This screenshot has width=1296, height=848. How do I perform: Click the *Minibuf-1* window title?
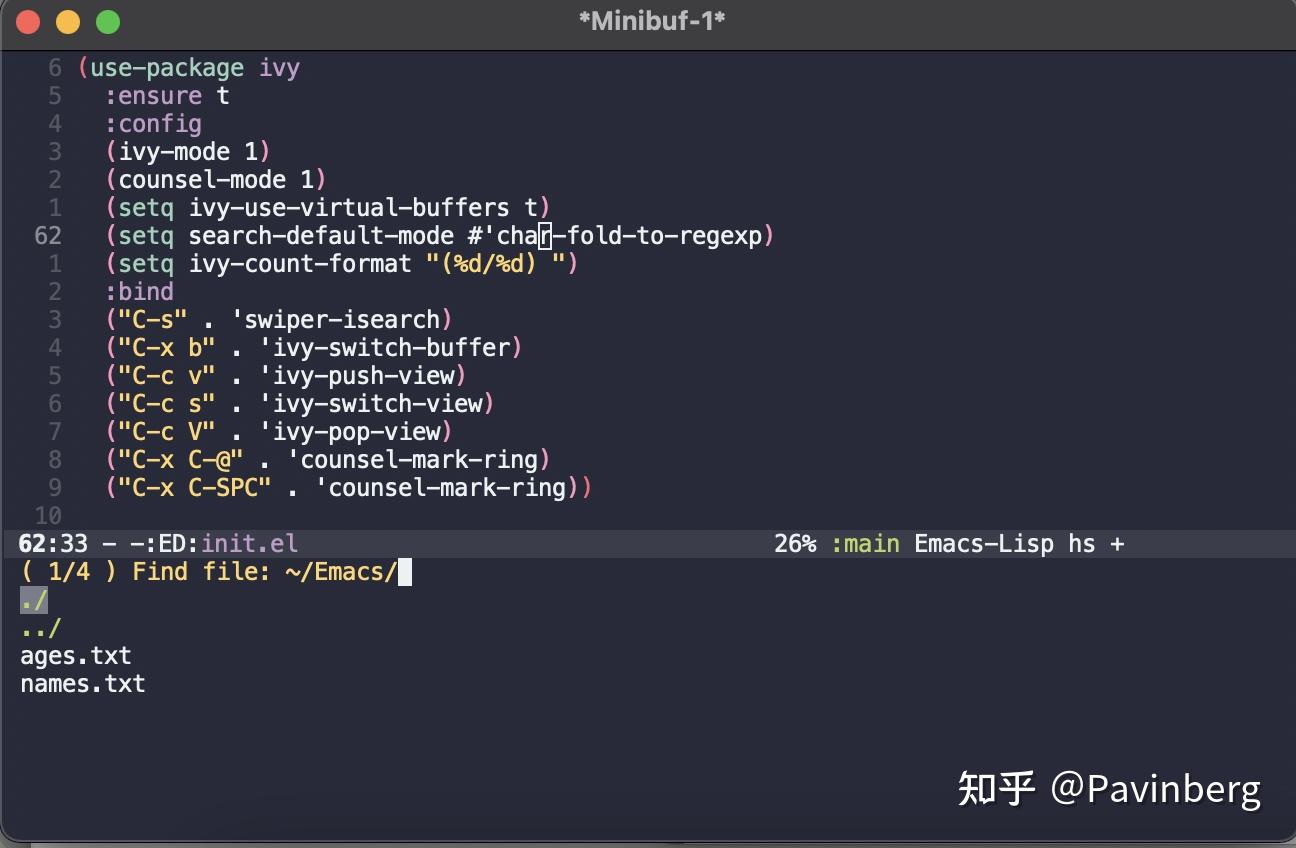tap(650, 20)
